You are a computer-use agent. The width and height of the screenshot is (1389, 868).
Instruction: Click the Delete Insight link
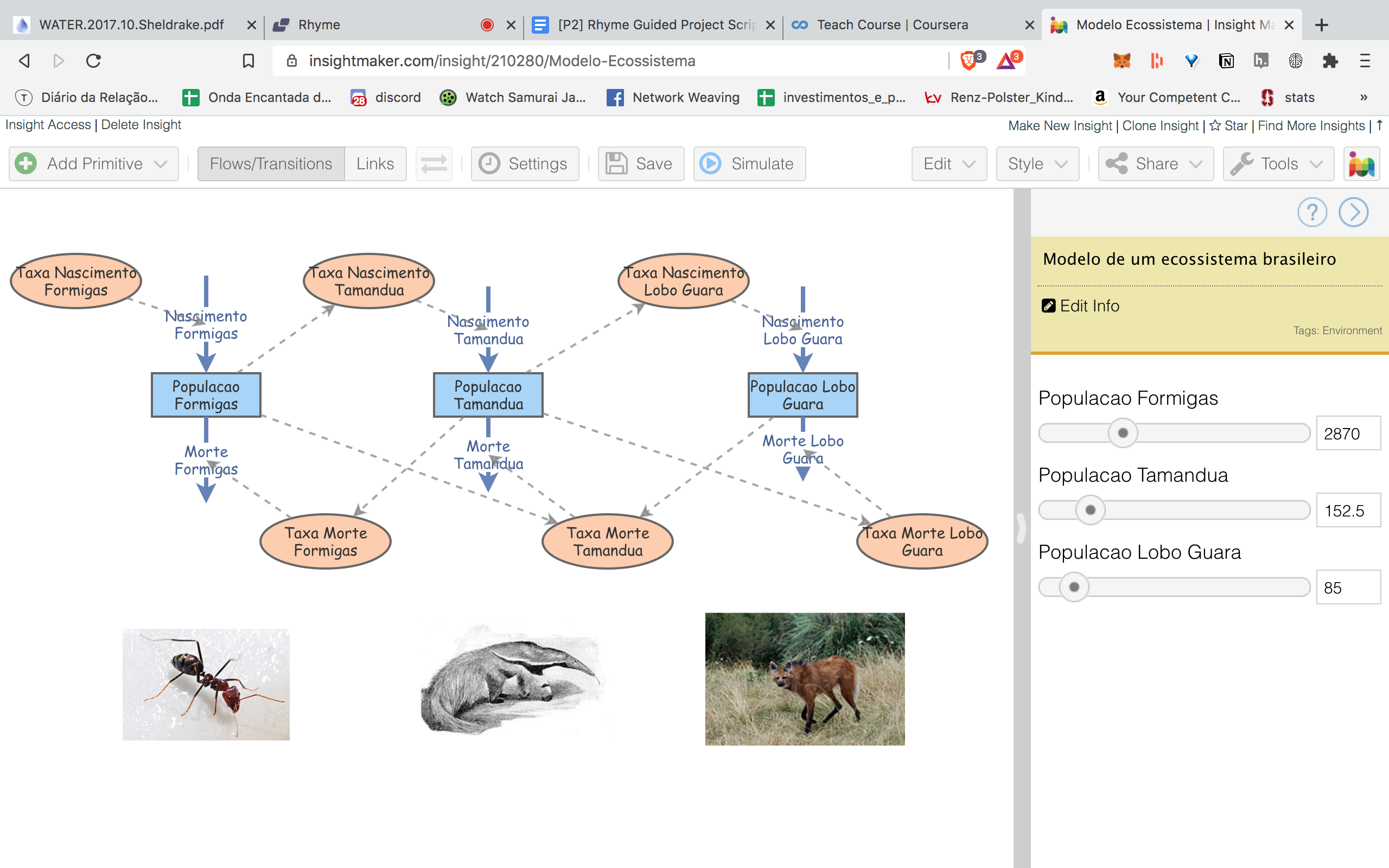click(141, 125)
